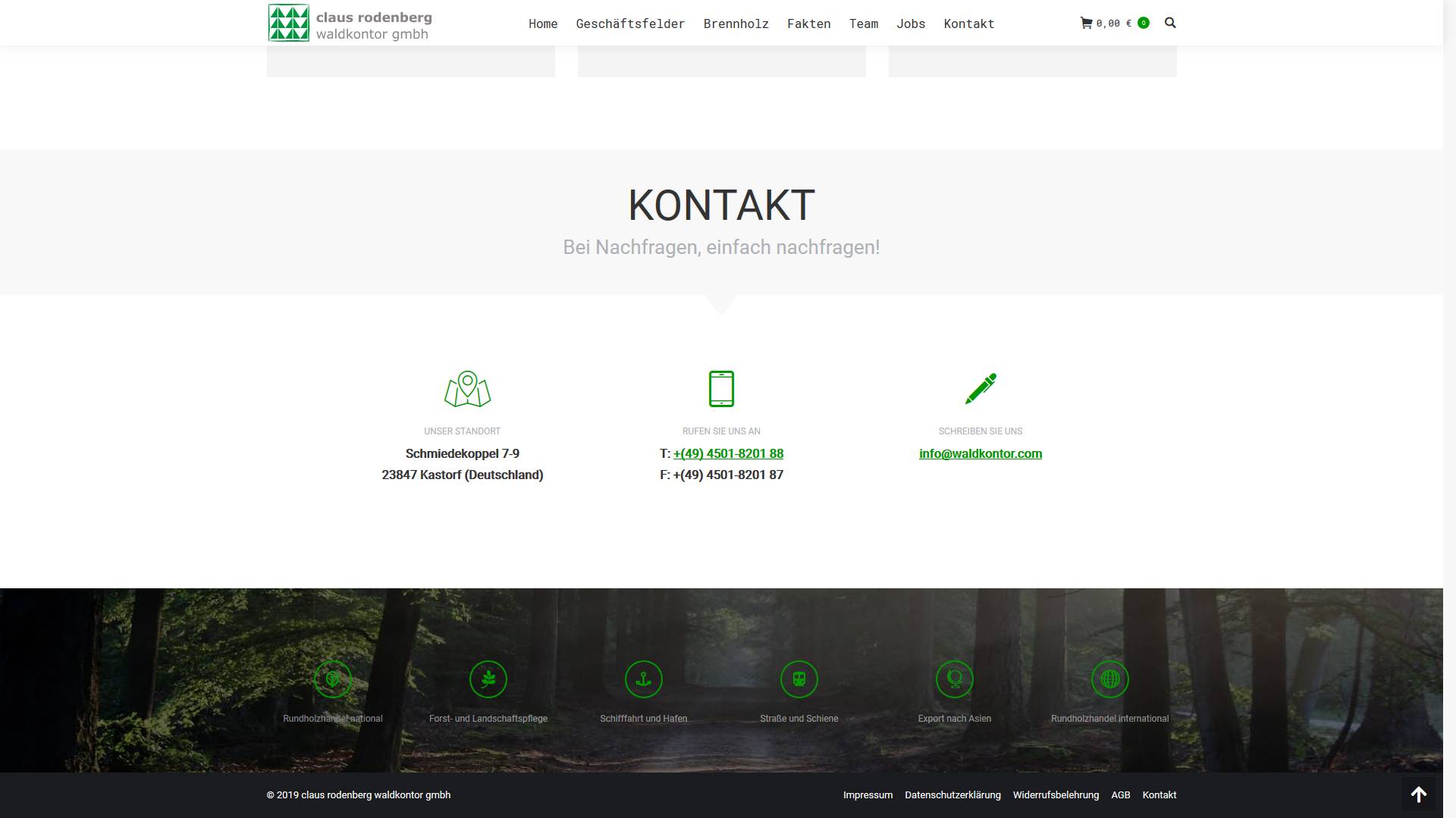Click the claus rodenberg waldkontor logo

click(x=350, y=23)
